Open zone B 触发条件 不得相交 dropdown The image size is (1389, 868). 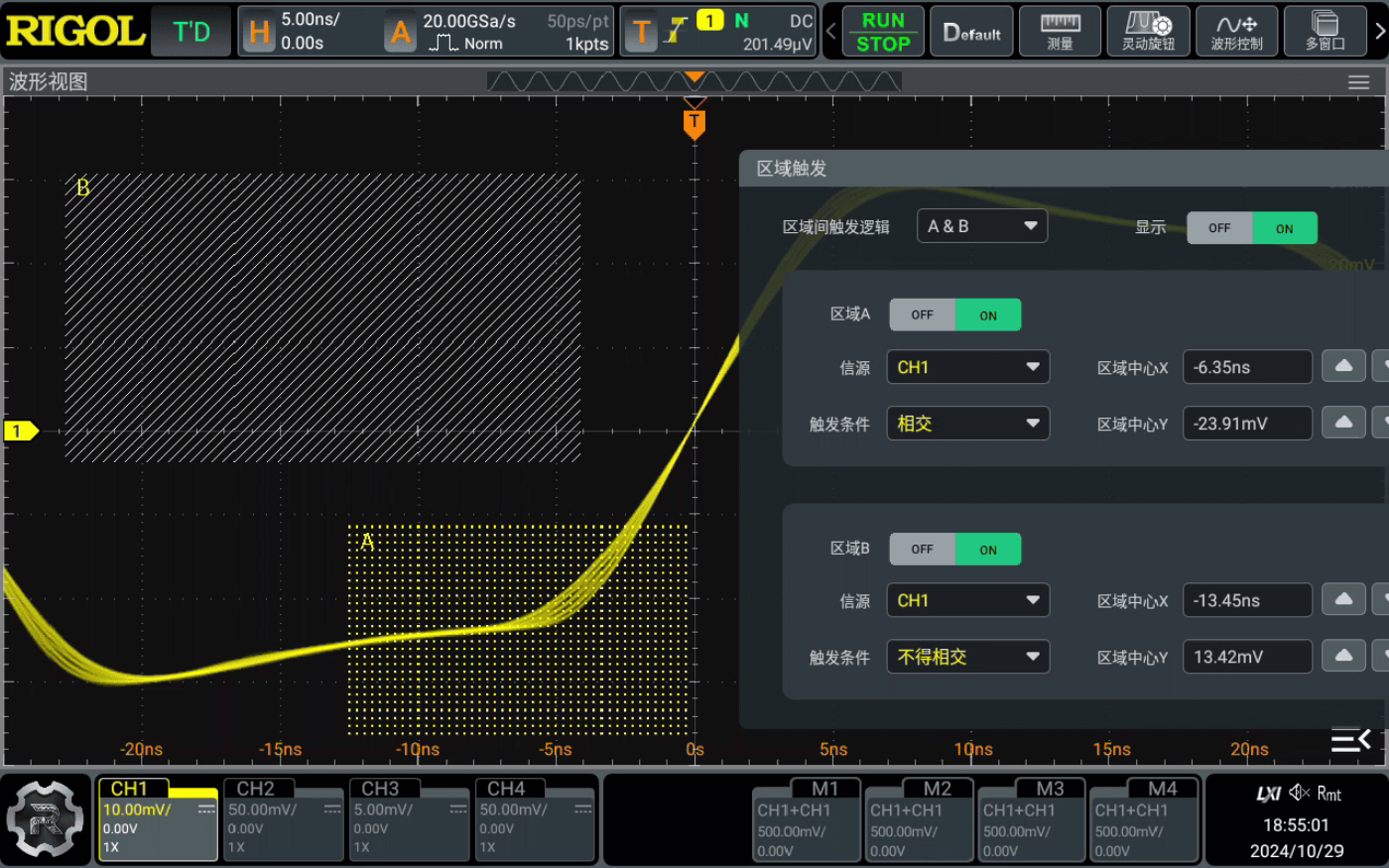[967, 656]
